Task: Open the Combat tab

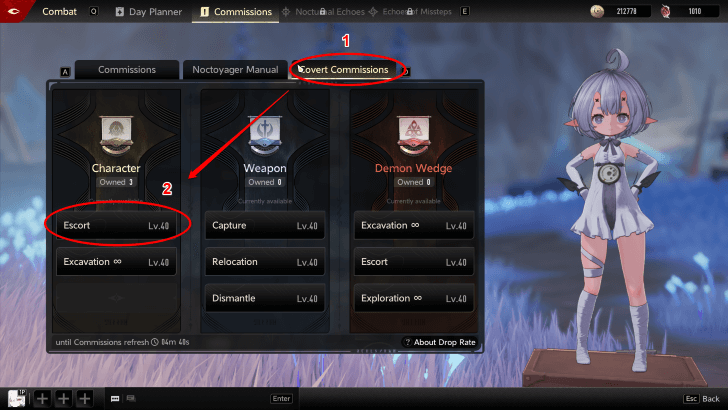Action: coord(59,12)
